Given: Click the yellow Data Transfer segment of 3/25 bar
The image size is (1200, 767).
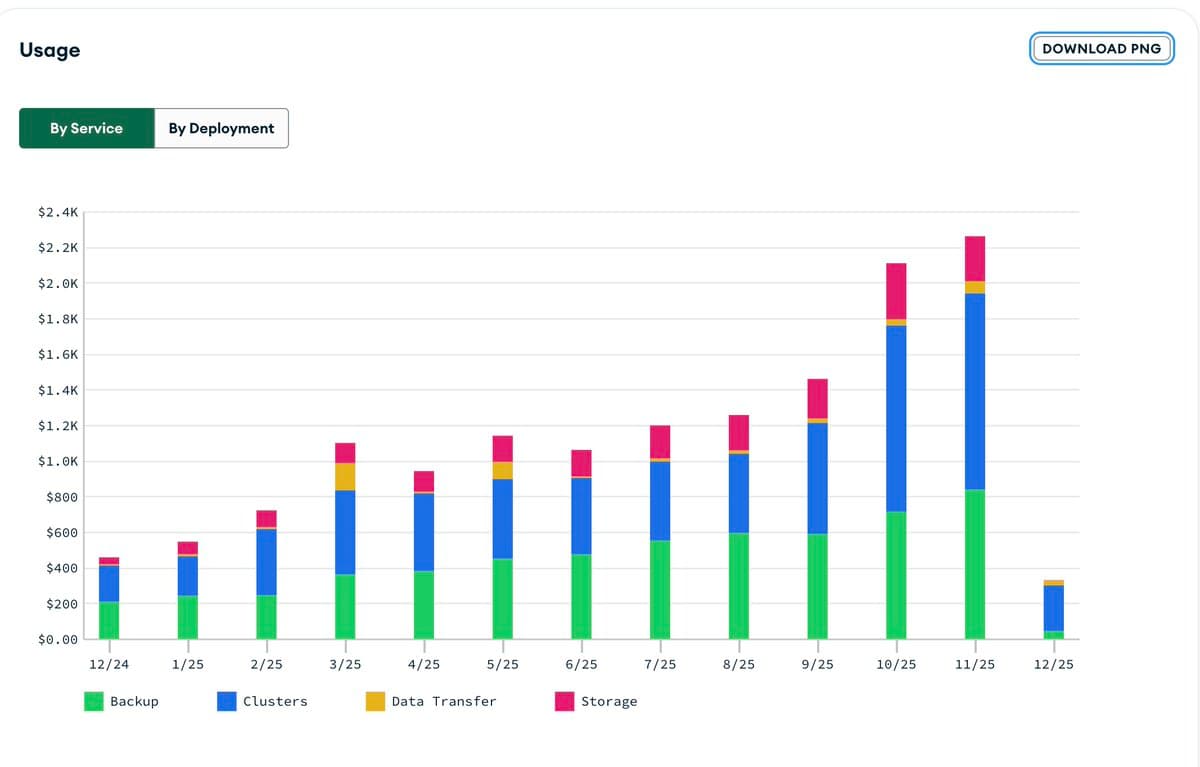Looking at the screenshot, I should 345,477.
